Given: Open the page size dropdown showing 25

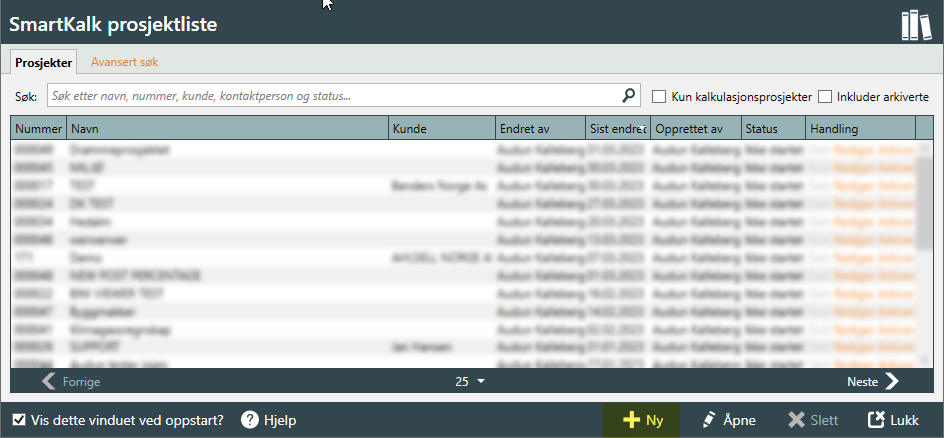Looking at the screenshot, I should coord(470,381).
